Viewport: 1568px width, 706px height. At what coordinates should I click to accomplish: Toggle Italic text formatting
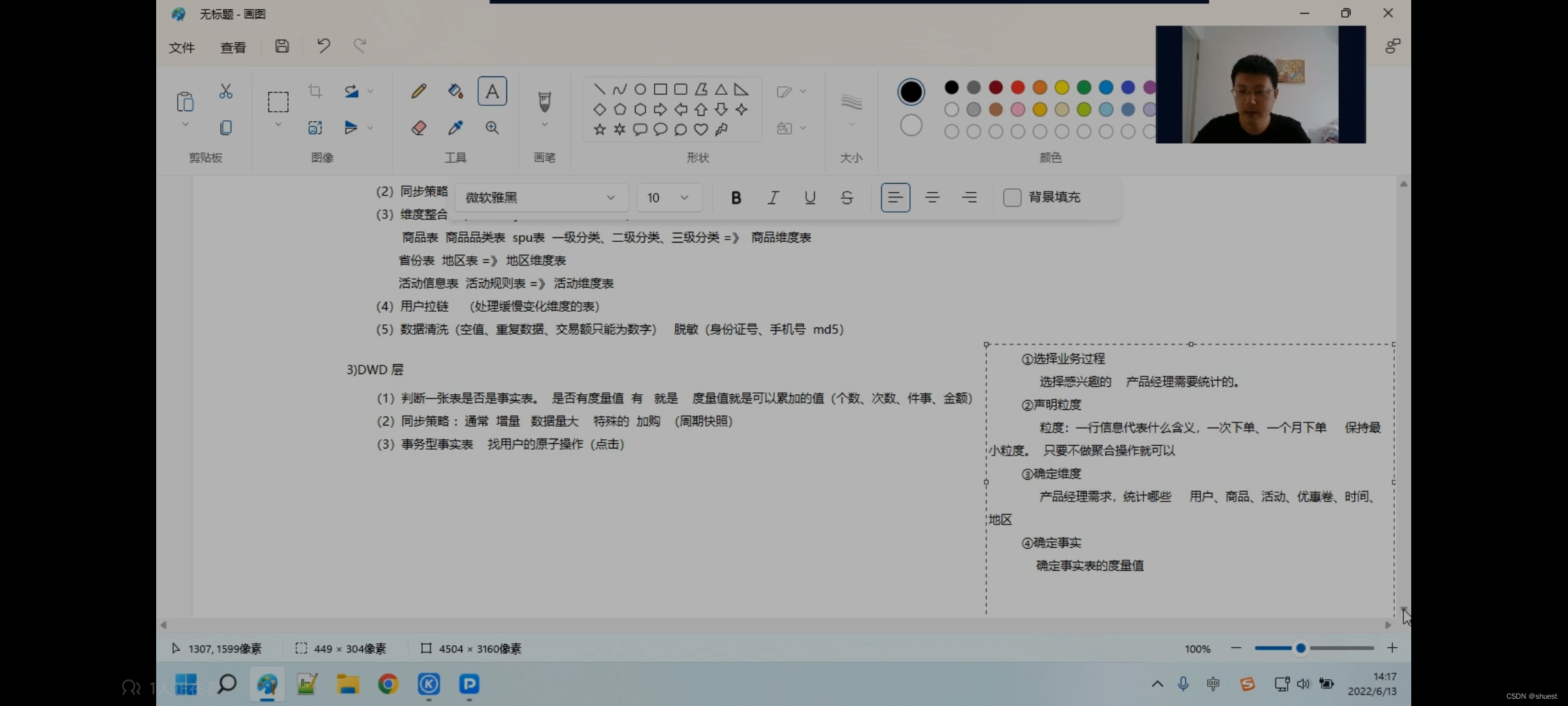click(773, 197)
